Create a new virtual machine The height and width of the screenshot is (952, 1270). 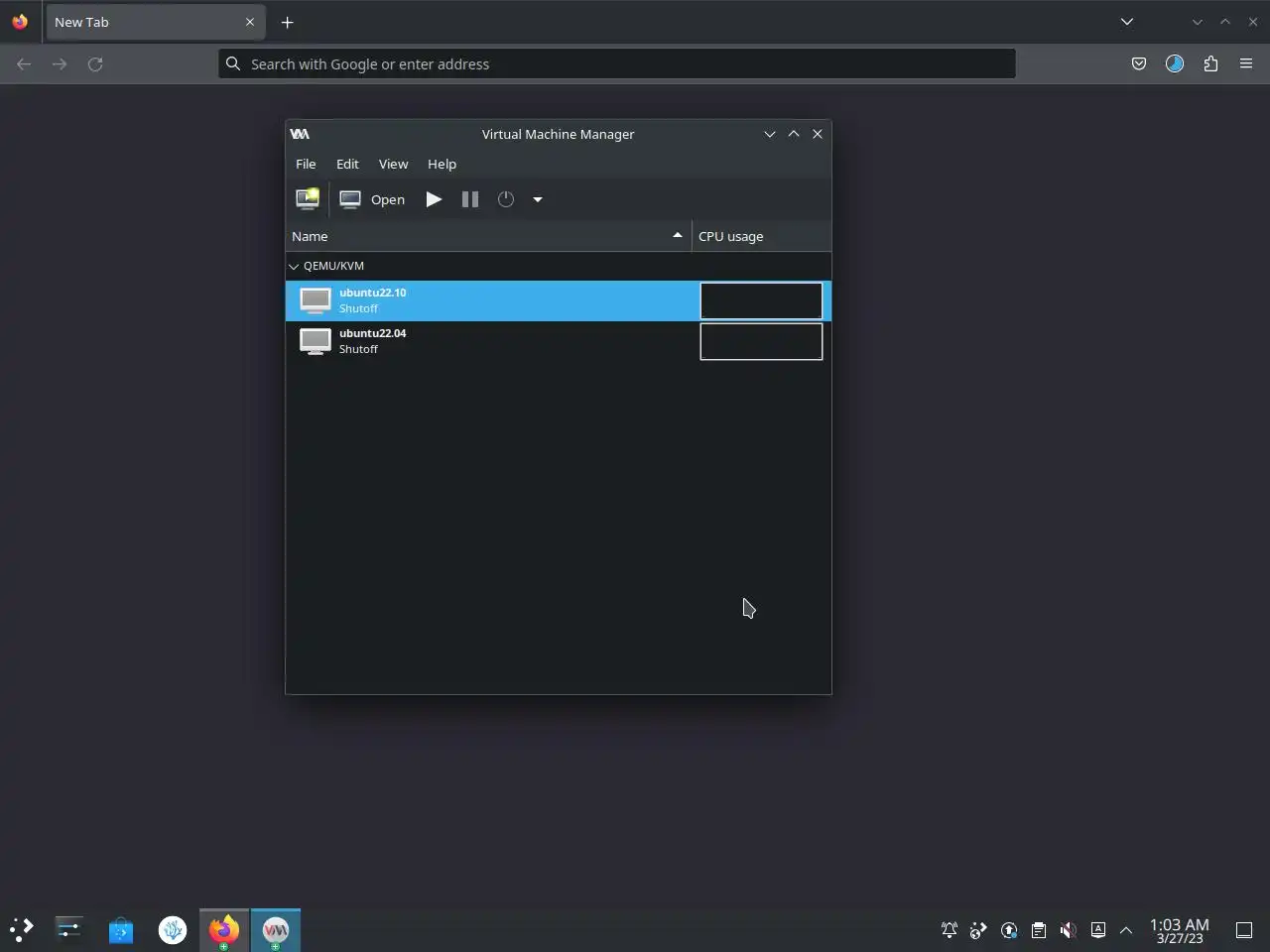click(308, 199)
